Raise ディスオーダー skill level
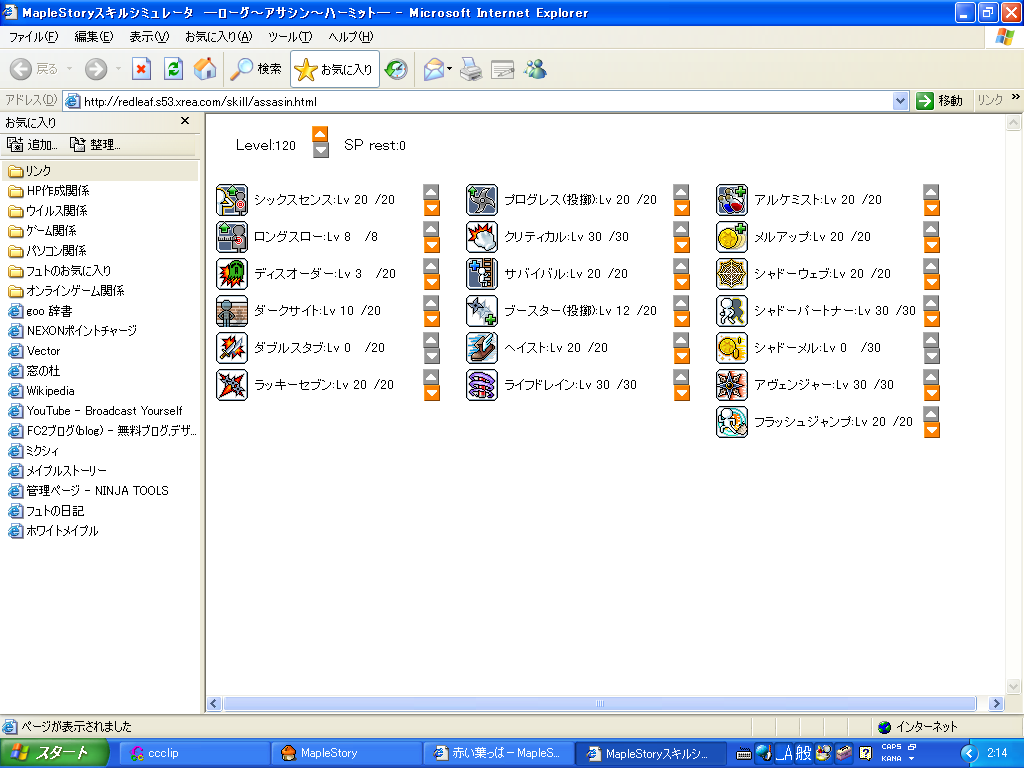Screen dimensions: 1024x768 pyautogui.click(x=431, y=266)
